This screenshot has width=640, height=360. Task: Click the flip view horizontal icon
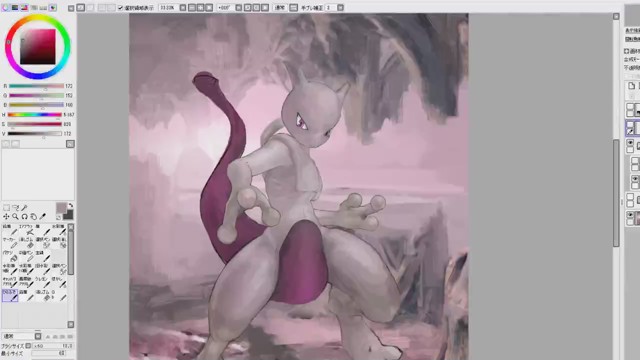[x=293, y=8]
